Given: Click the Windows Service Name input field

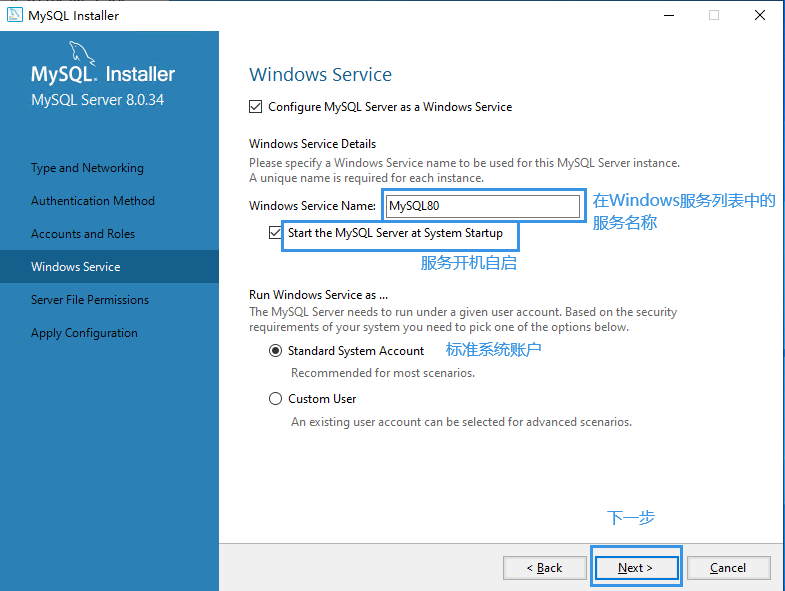Looking at the screenshot, I should coord(483,206).
